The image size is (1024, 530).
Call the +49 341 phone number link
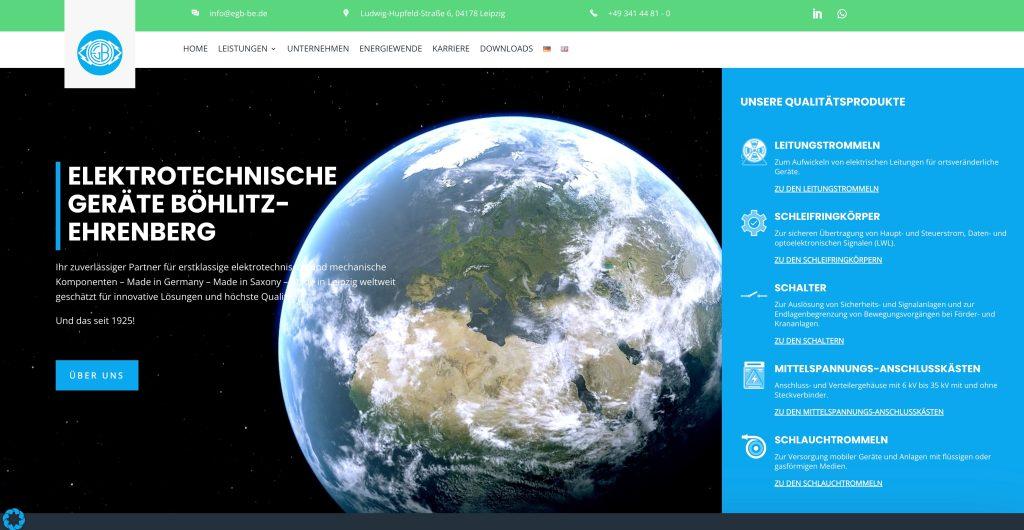(638, 14)
